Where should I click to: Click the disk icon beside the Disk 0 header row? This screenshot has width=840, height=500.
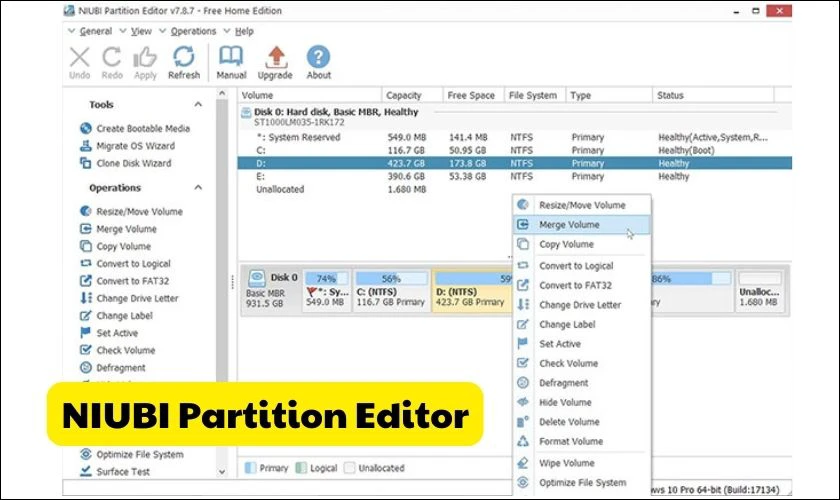point(246,113)
